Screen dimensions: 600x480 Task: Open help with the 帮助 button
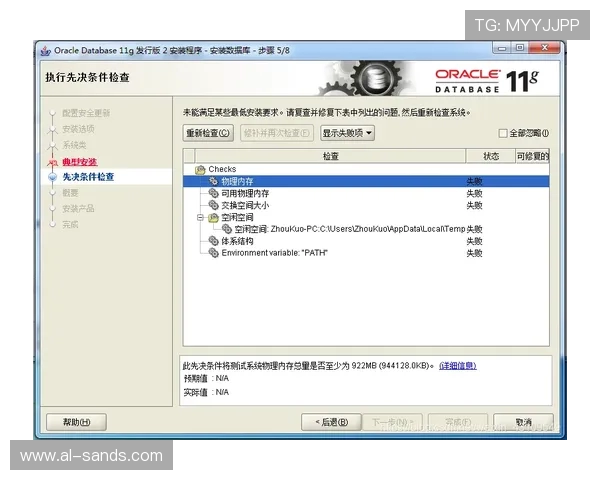point(76,422)
